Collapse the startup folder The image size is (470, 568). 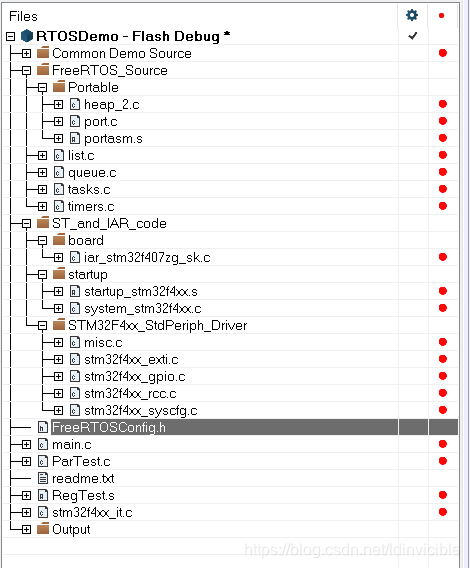(42, 275)
